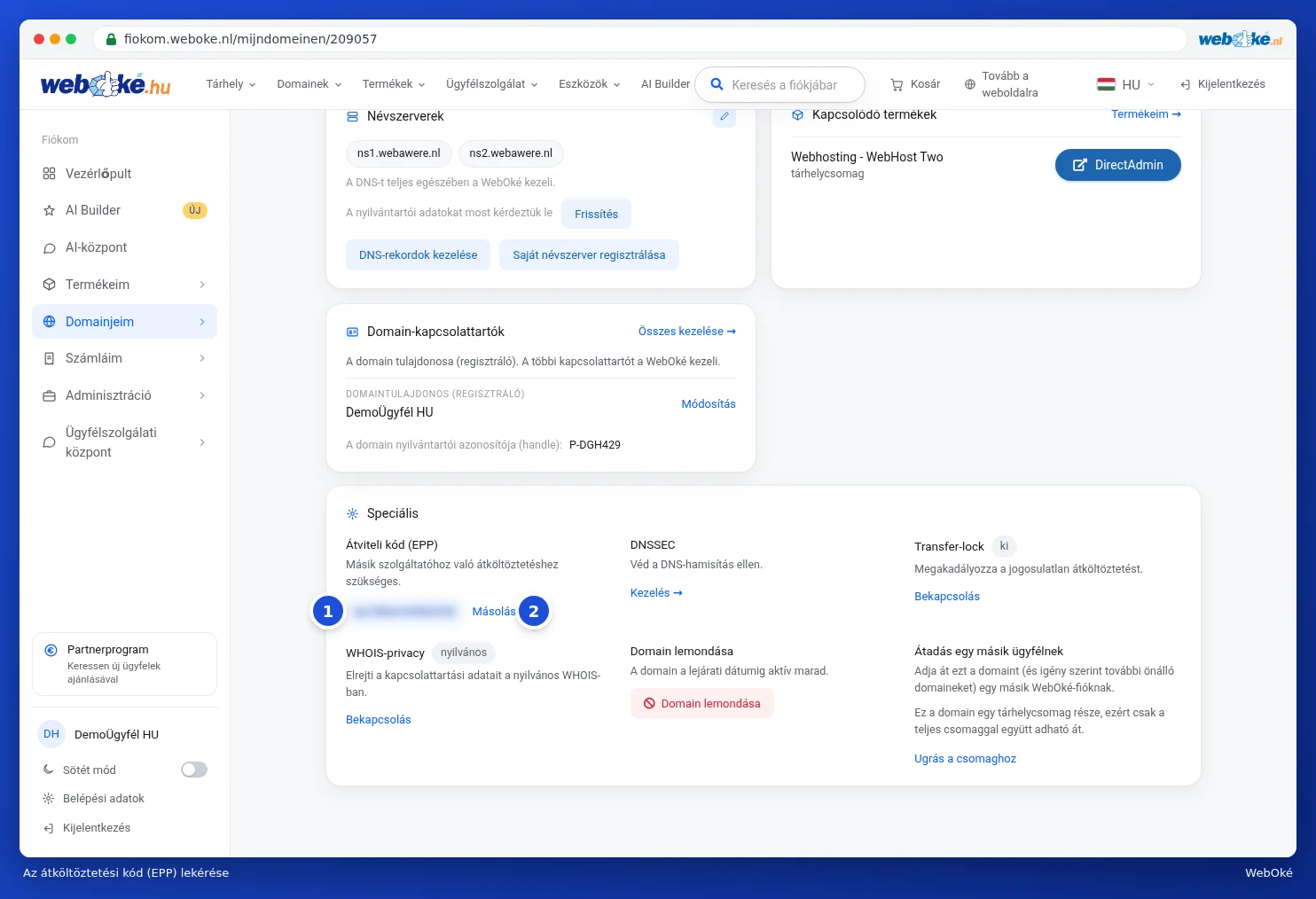The width and height of the screenshot is (1316, 899).
Task: Toggle the Sötét mód switch
Action: coord(194,770)
